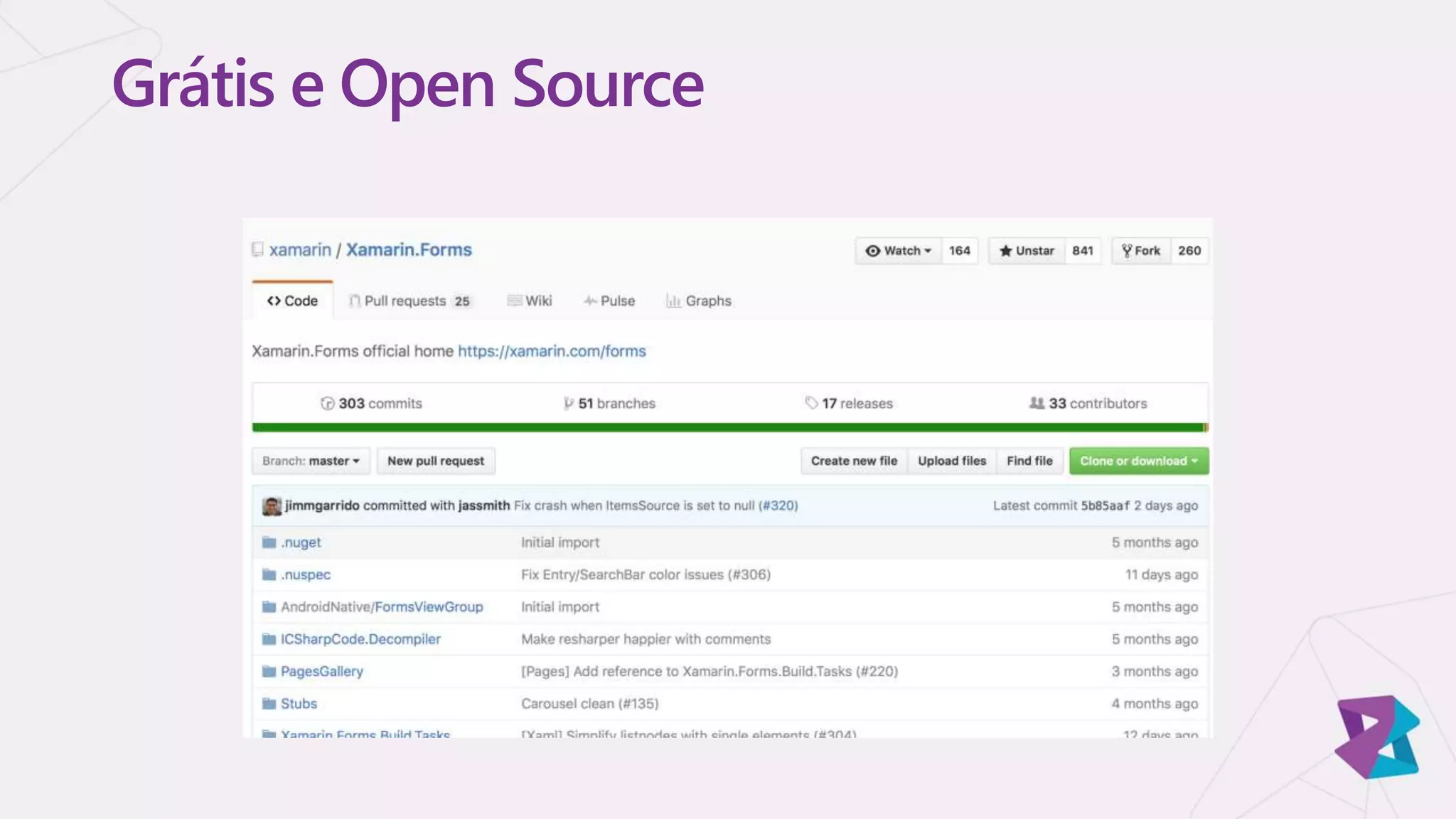View the 303 commits history
Screen dimensions: 1456x819
pyautogui.click(x=371, y=403)
